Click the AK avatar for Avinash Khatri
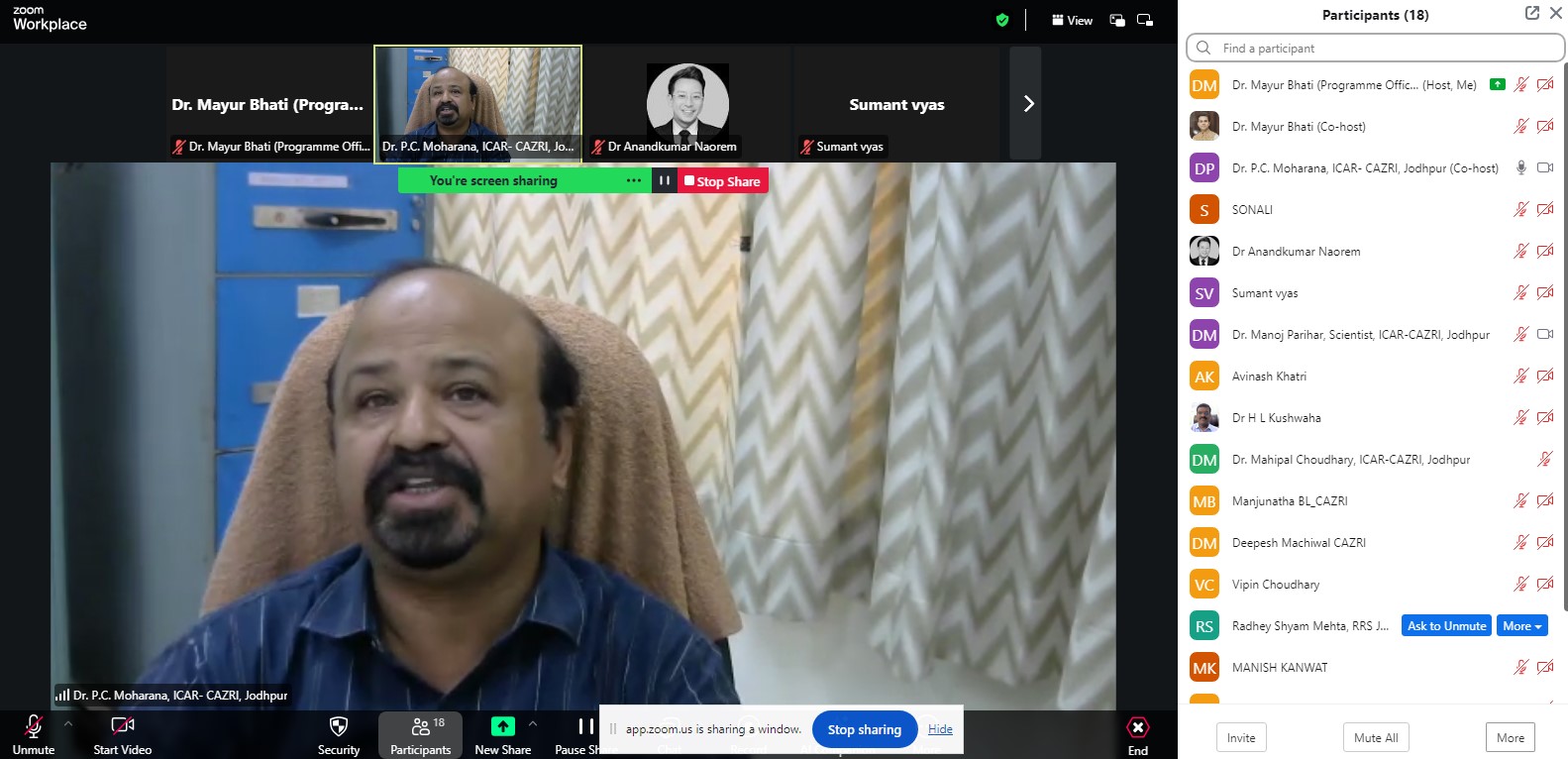 tap(1204, 377)
